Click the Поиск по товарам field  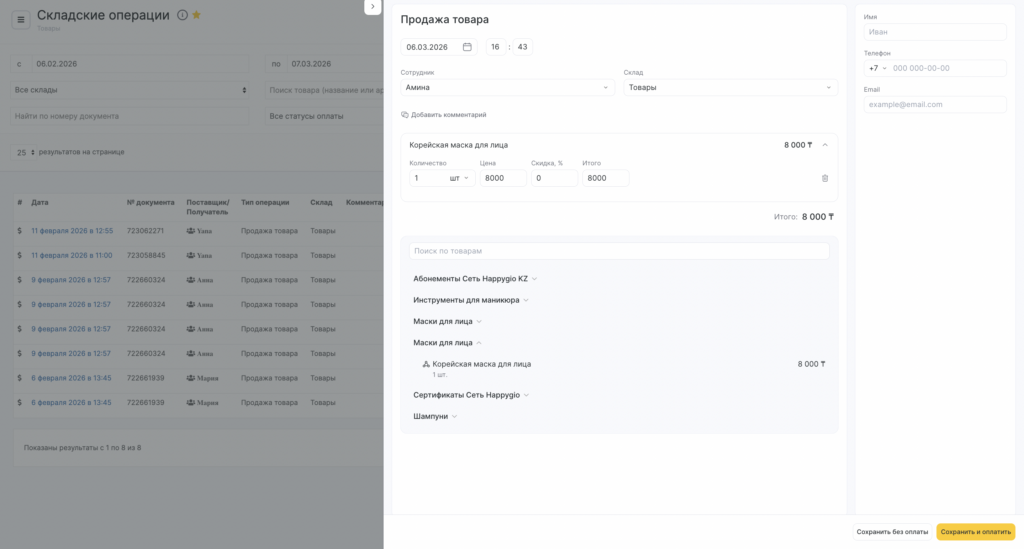tap(619, 251)
